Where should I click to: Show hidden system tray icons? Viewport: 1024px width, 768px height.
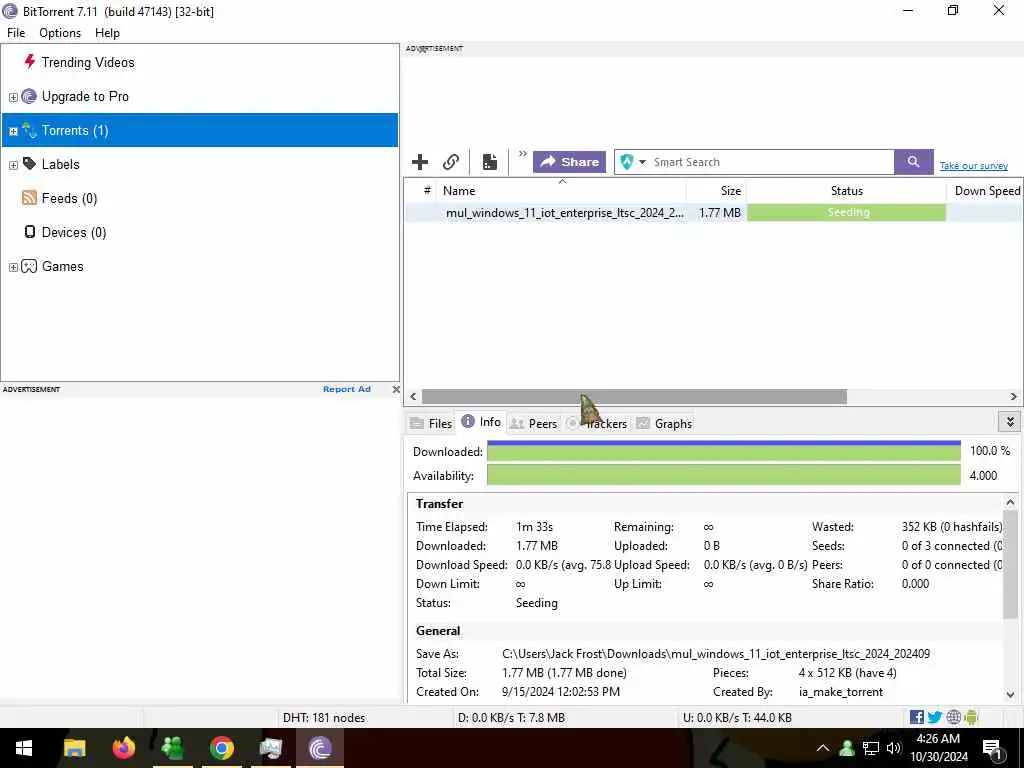(823, 748)
